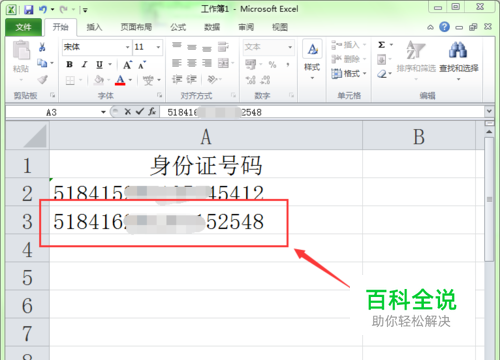
Task: Switch to 公式 Formulas tab
Action: [x=178, y=27]
